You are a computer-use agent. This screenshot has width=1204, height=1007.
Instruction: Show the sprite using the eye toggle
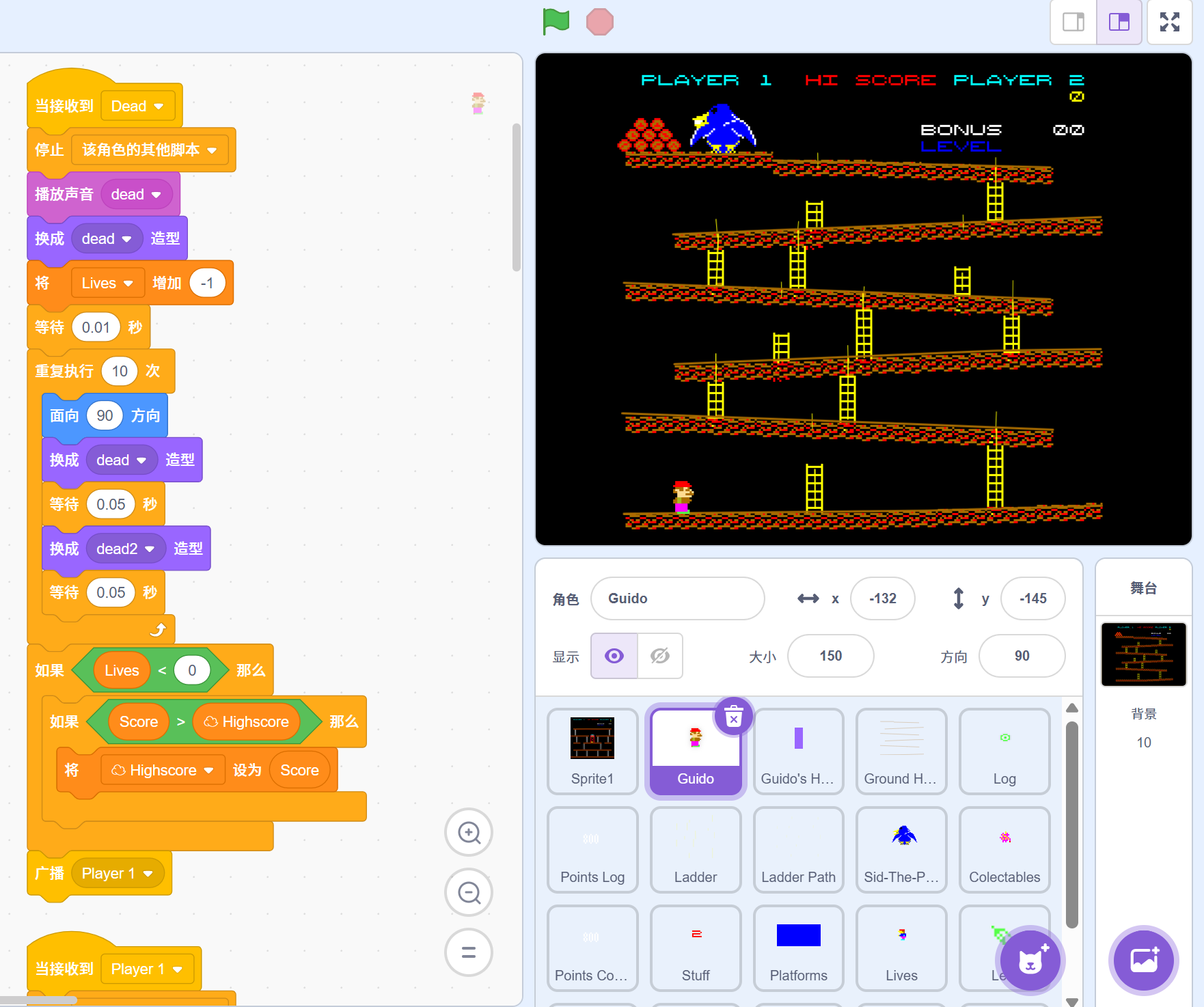click(x=614, y=656)
